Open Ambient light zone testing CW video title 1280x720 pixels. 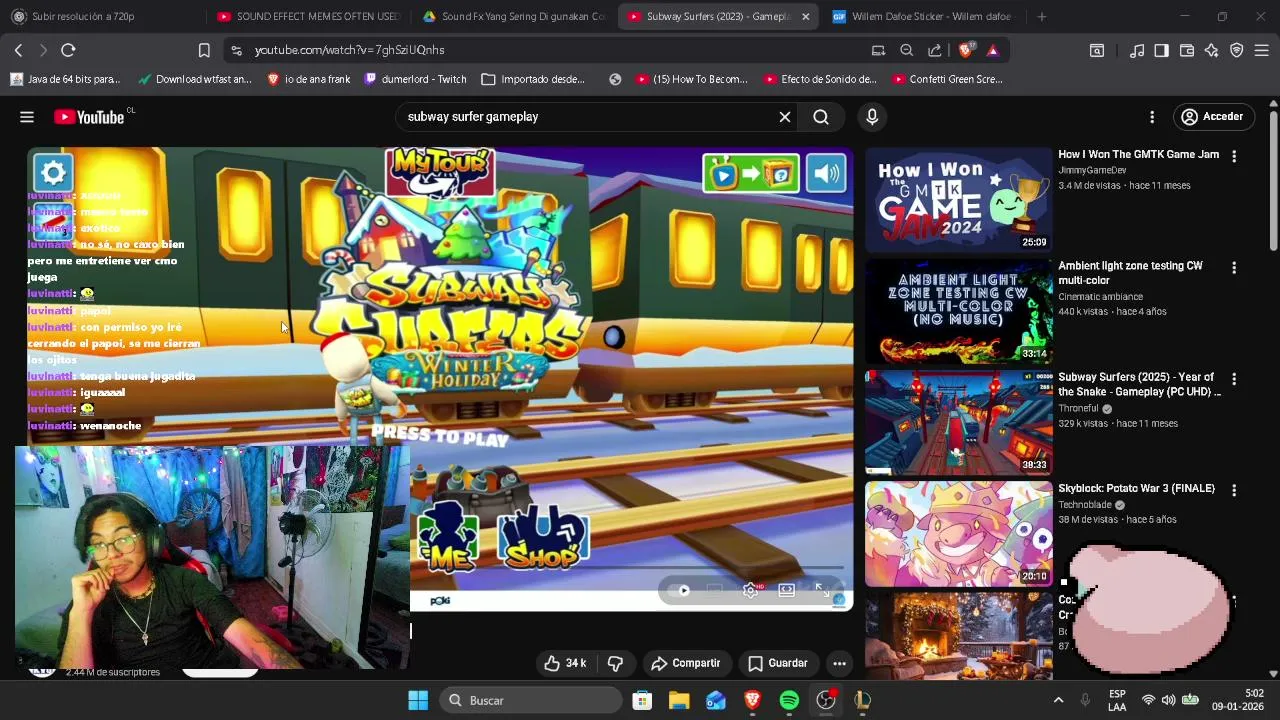click(1130, 273)
